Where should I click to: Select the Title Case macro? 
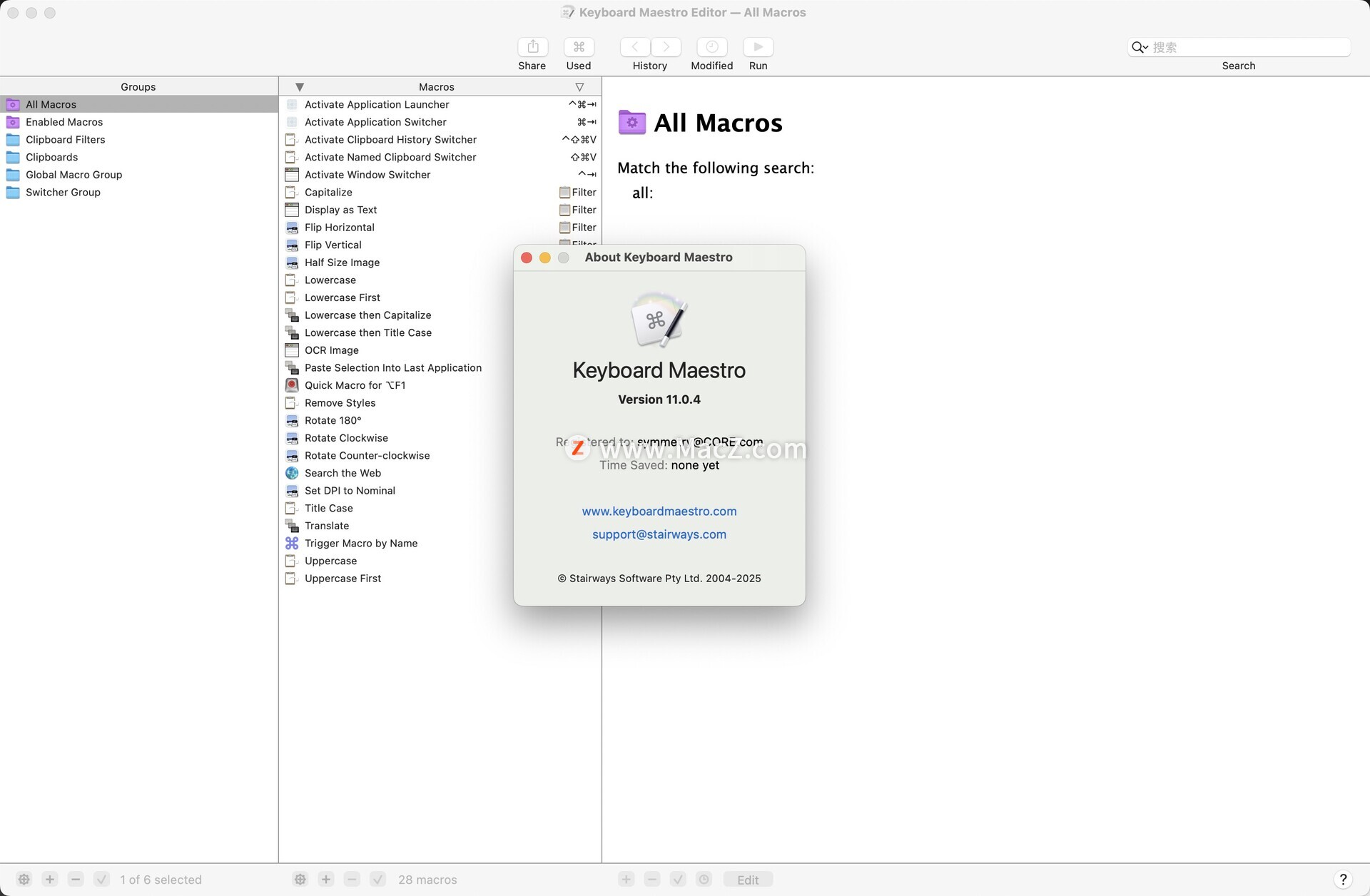coord(396,509)
